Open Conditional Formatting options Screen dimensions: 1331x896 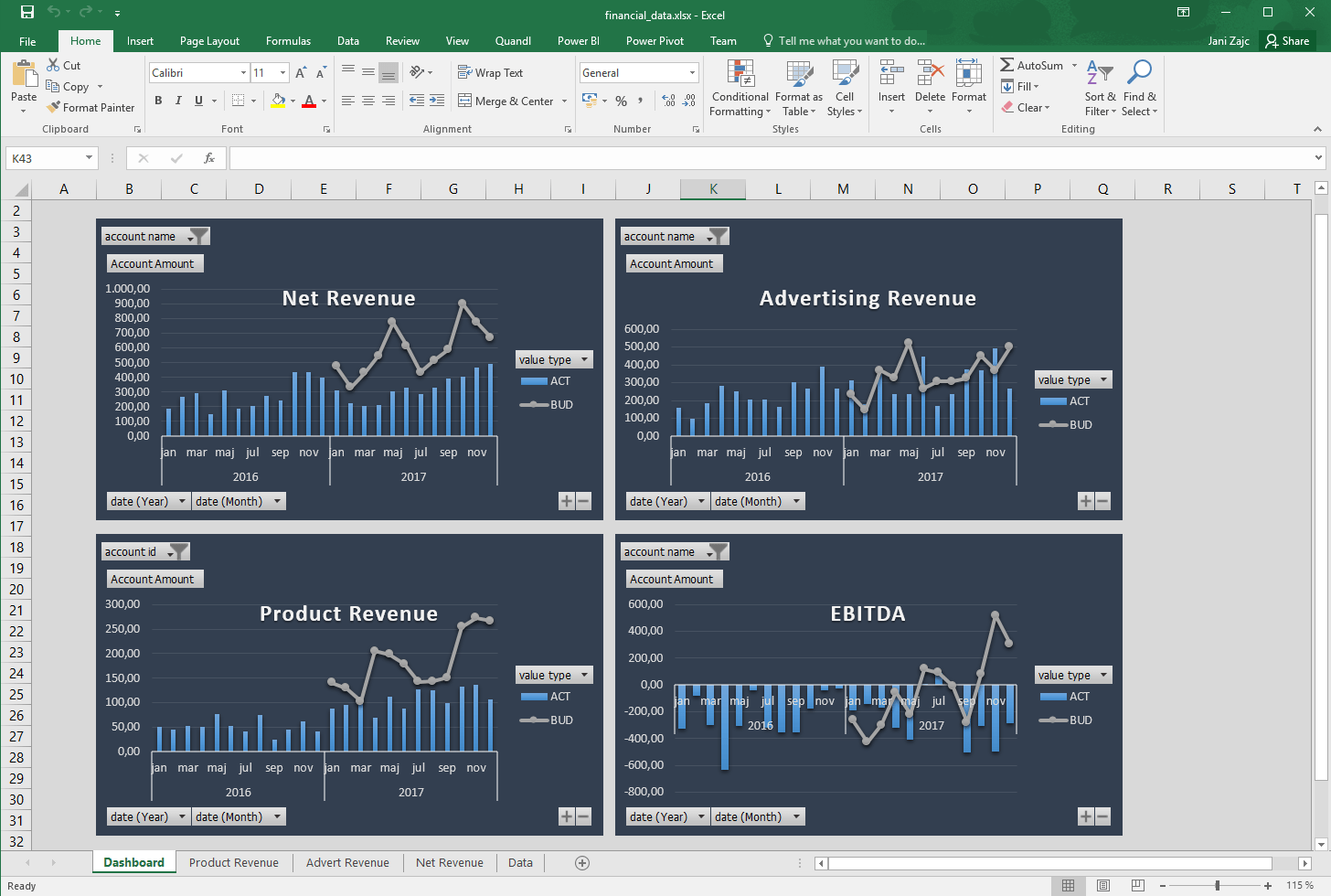pos(739,87)
